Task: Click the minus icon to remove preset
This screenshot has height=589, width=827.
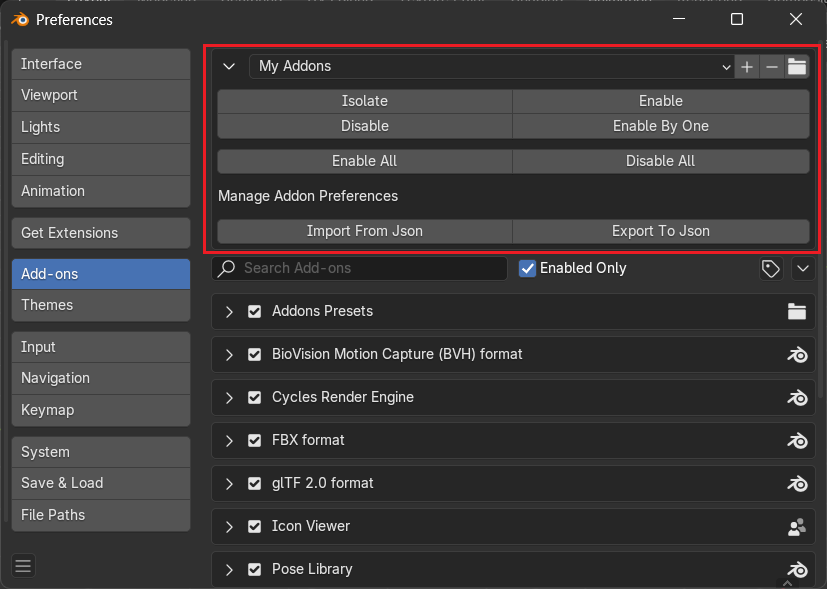Action: pos(772,67)
